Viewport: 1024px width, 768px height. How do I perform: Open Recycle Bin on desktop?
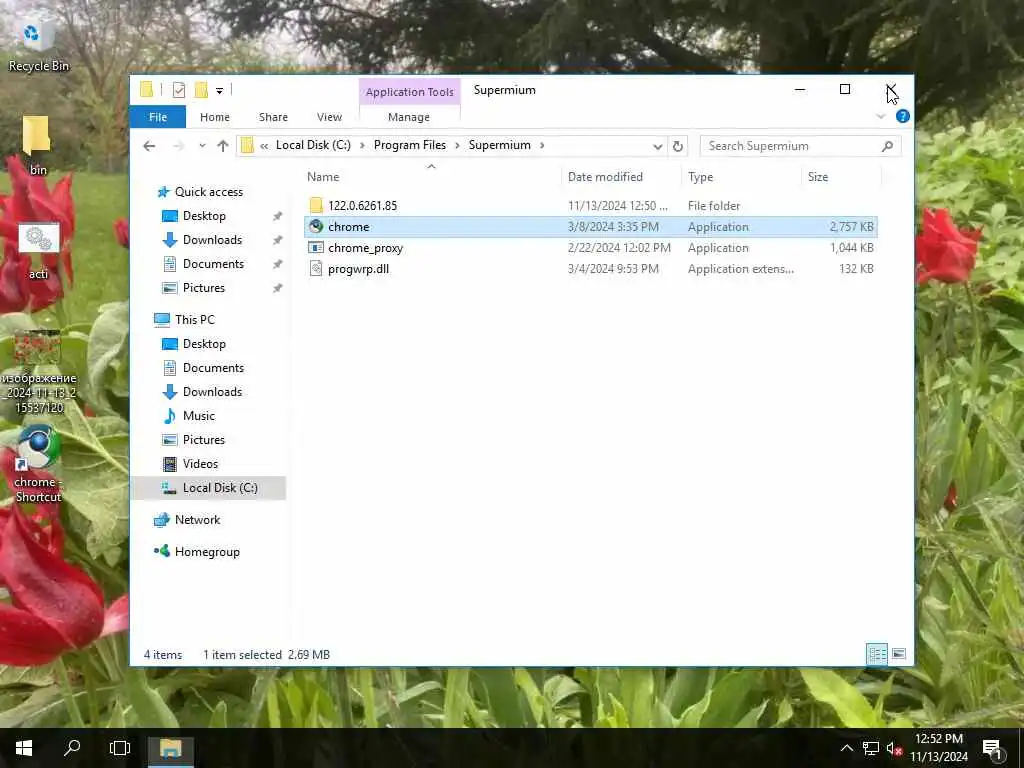(x=38, y=46)
